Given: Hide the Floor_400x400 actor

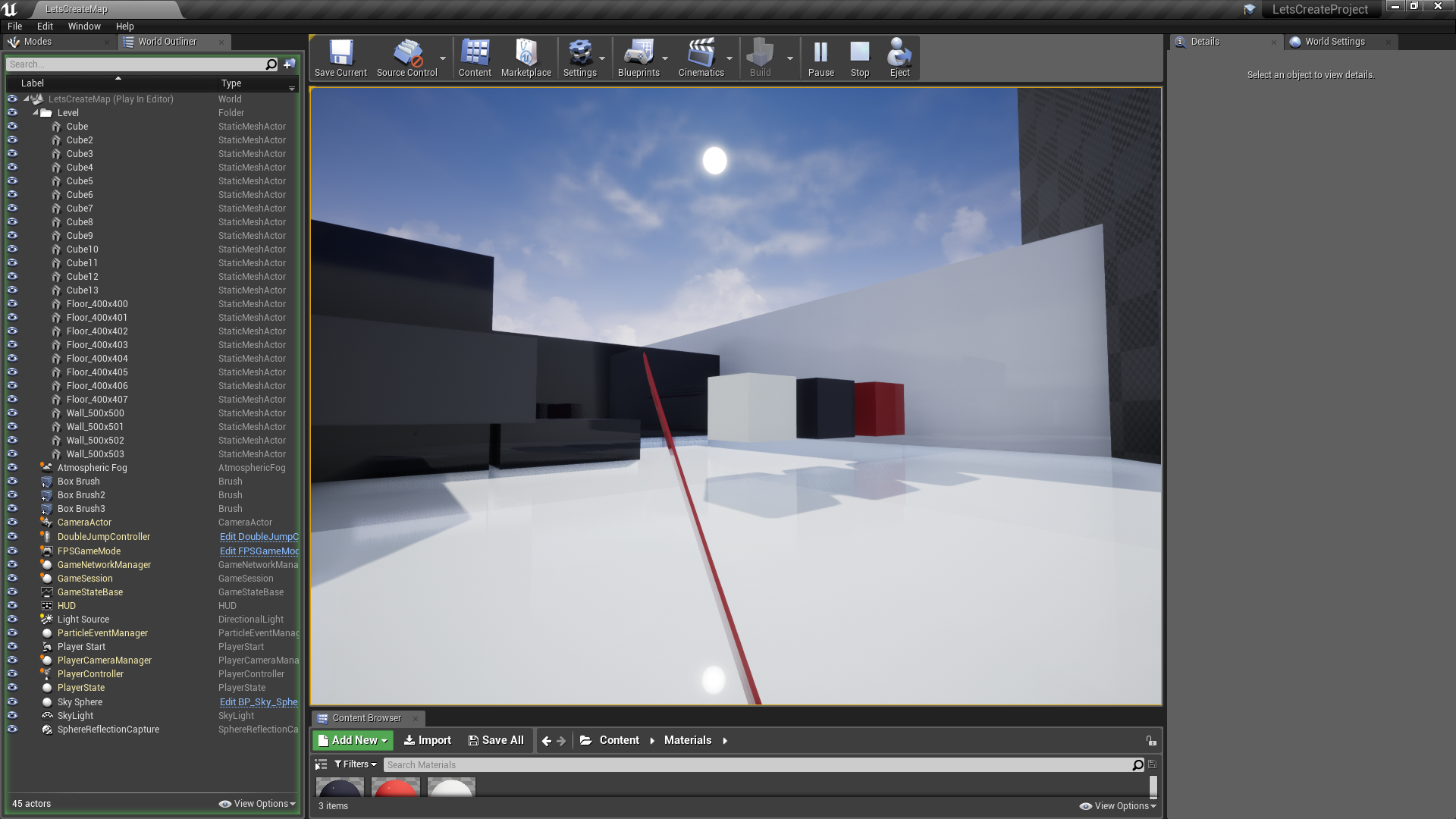Looking at the screenshot, I should [12, 304].
